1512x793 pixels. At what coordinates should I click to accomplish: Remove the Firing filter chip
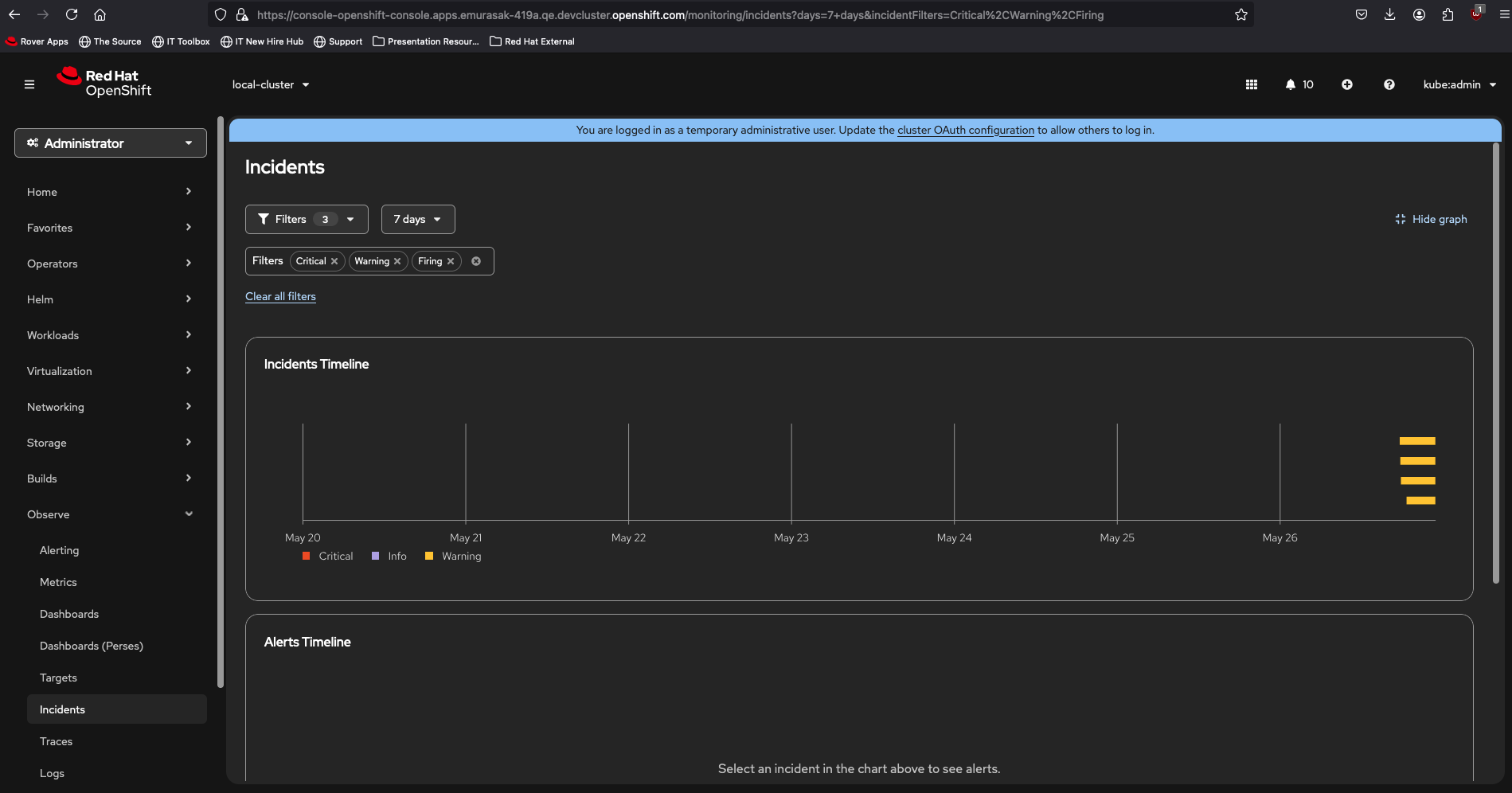(x=451, y=261)
